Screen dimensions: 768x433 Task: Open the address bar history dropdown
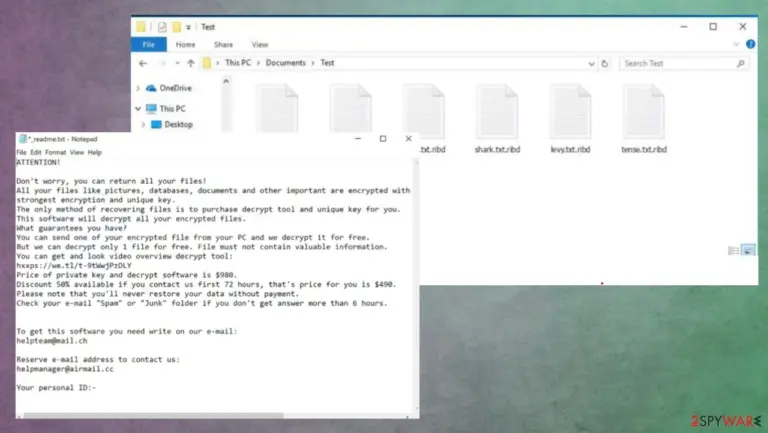pos(591,64)
